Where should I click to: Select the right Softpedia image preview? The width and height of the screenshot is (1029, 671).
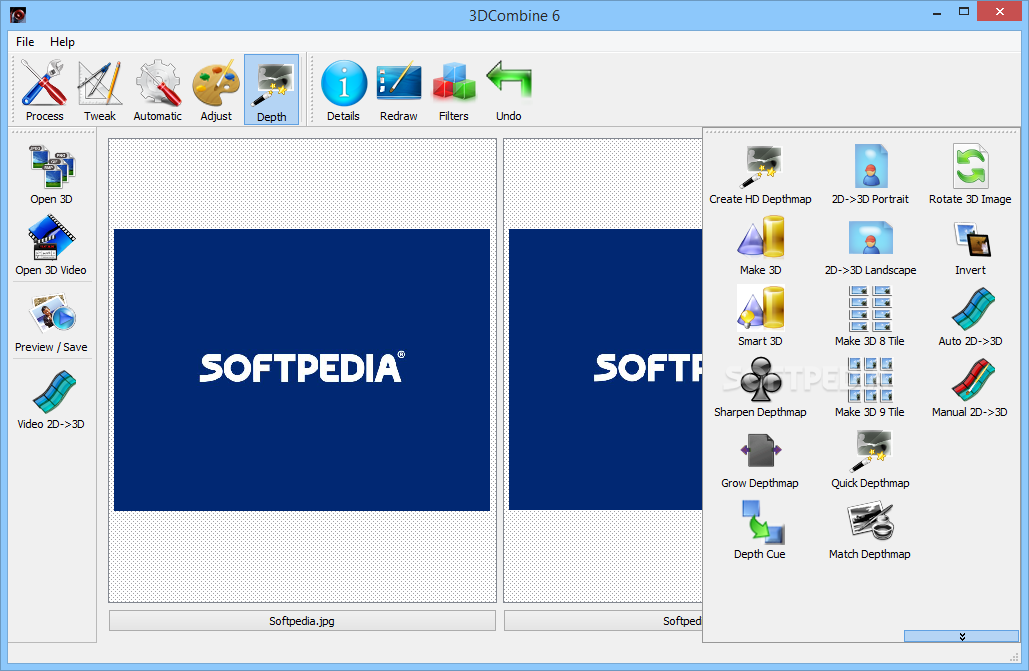point(606,370)
